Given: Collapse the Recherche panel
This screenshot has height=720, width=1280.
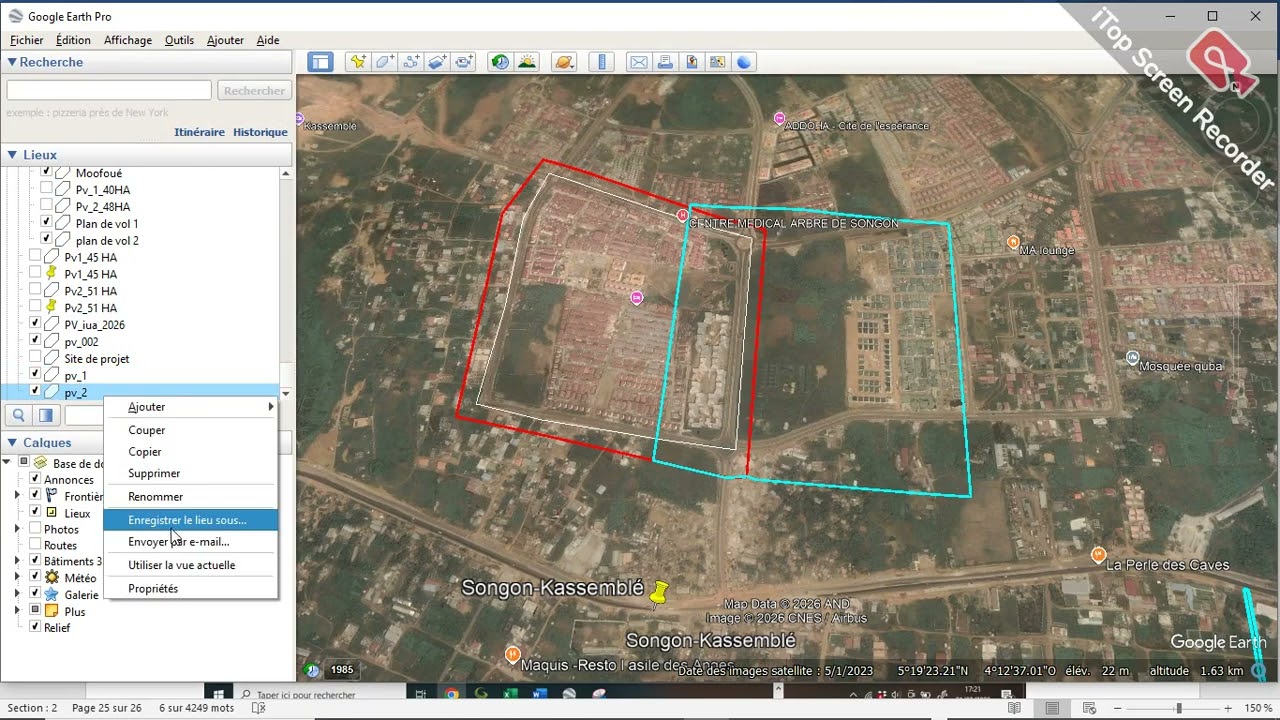Looking at the screenshot, I should (x=12, y=62).
